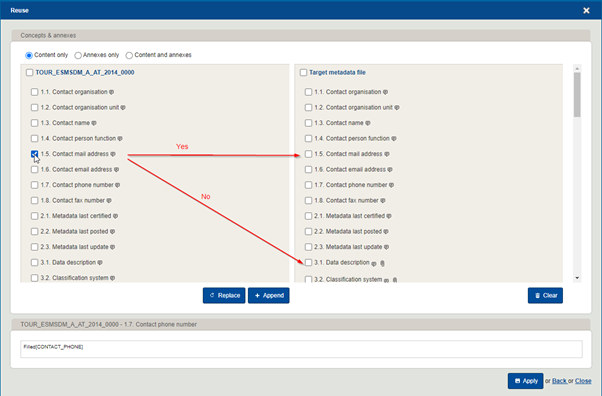Select the Annexes only radio option
The width and height of the screenshot is (602, 396).
pos(78,55)
